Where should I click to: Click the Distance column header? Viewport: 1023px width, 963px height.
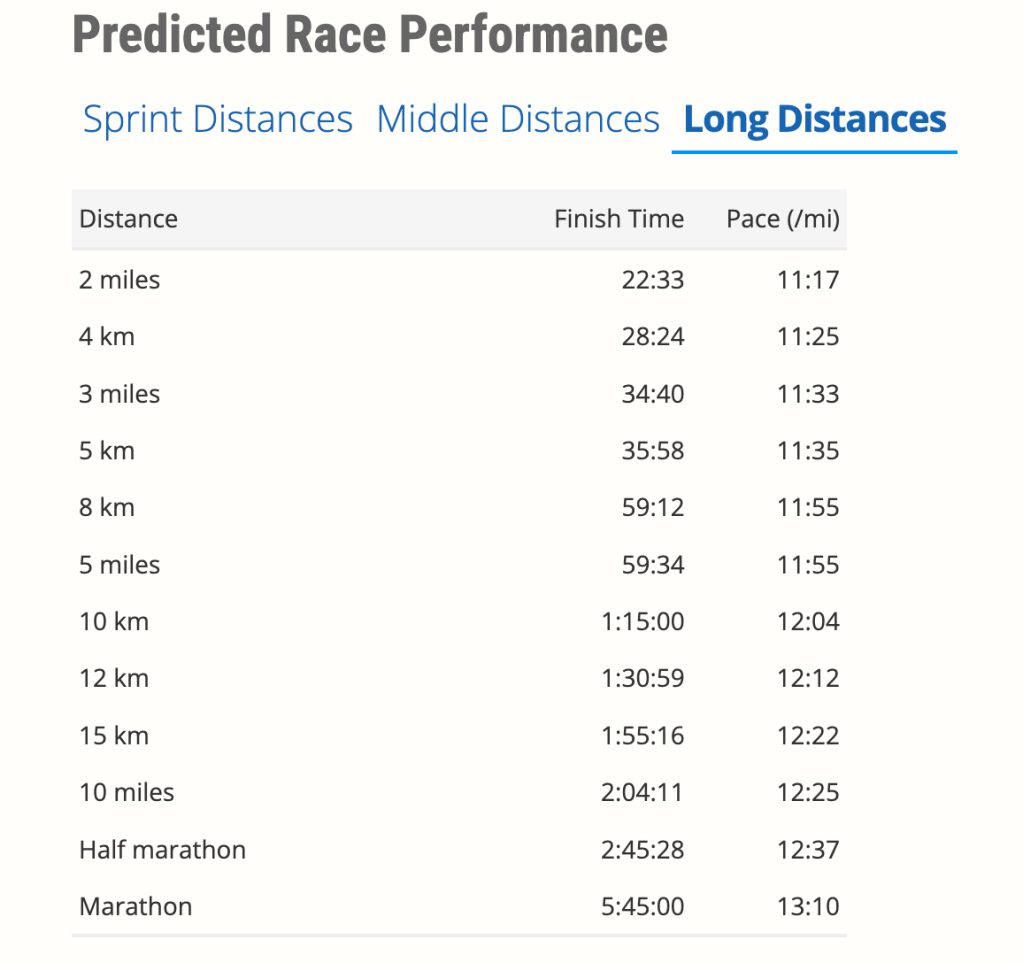pos(128,219)
